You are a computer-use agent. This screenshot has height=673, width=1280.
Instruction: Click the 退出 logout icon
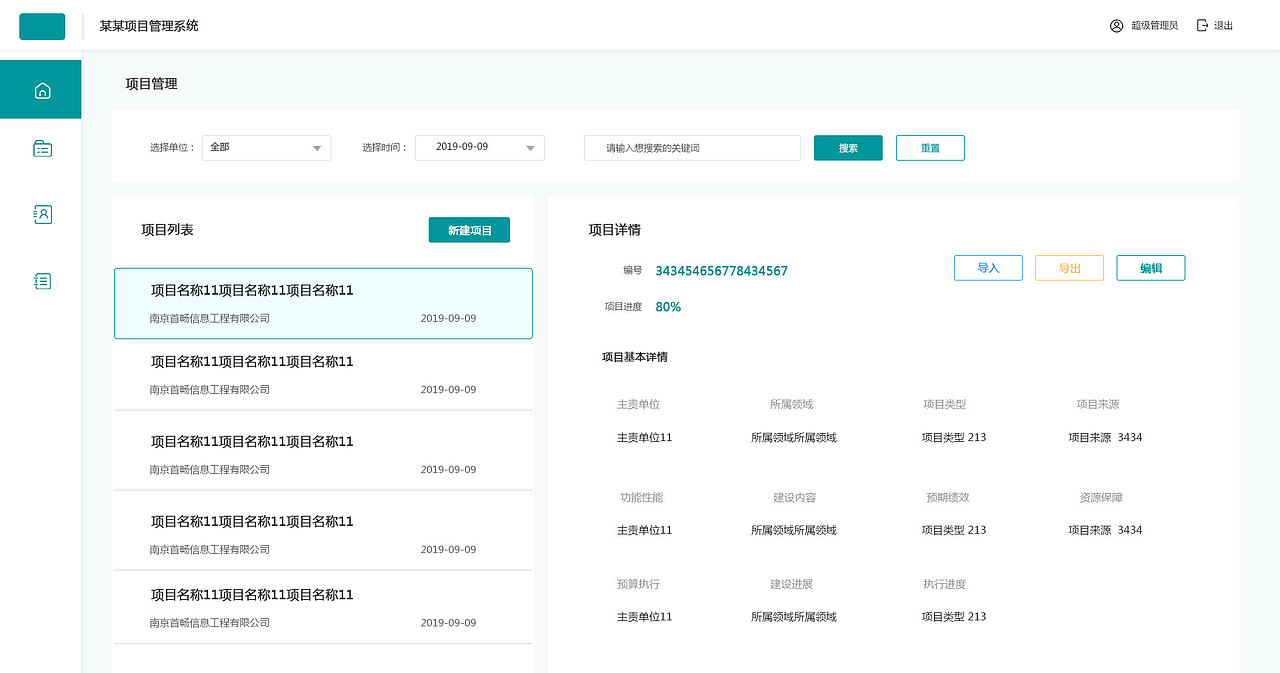pos(1201,25)
